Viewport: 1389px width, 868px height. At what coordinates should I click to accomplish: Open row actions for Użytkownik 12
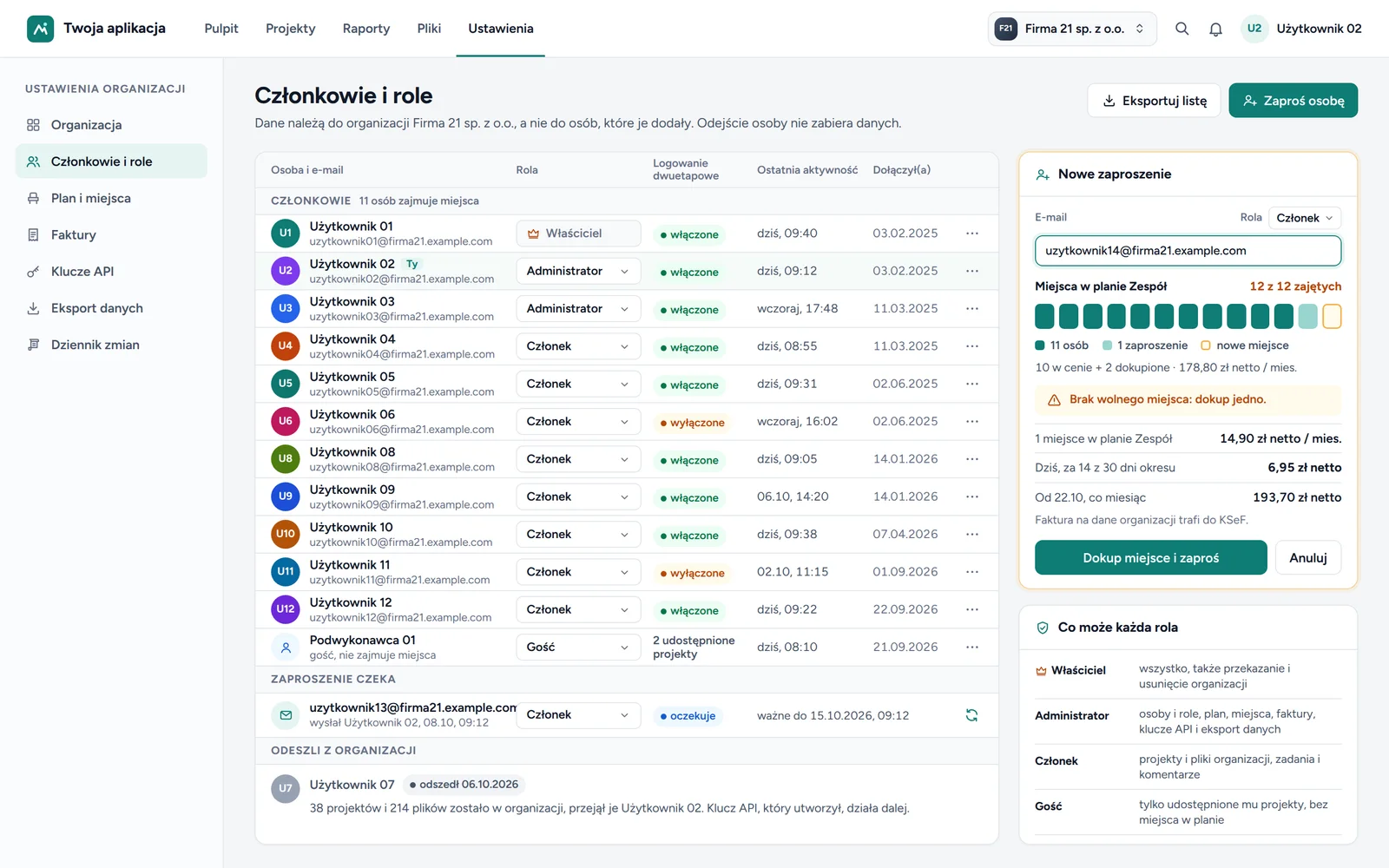coord(971,609)
